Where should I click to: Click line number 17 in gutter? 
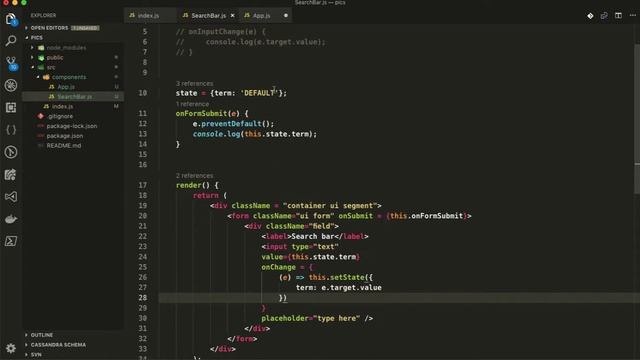[x=142, y=185]
